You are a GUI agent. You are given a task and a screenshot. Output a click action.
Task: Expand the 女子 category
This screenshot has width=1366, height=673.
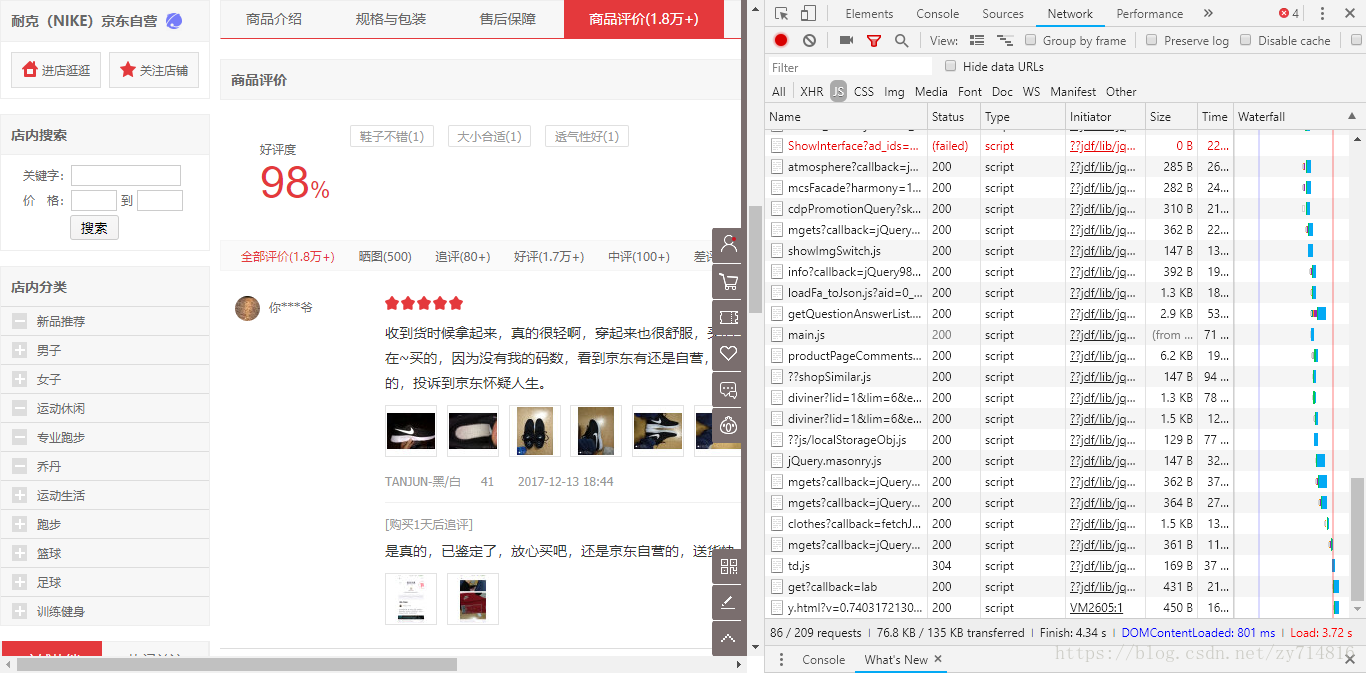pos(19,379)
